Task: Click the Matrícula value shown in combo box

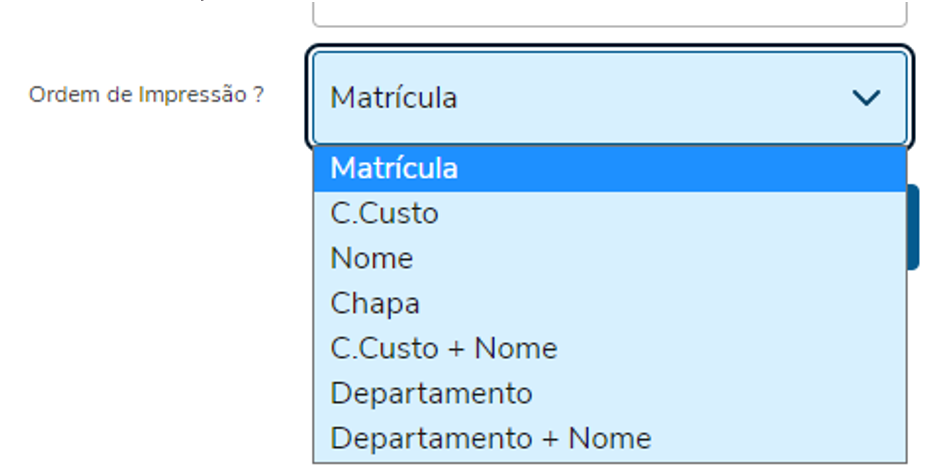Action: pyautogui.click(x=394, y=98)
